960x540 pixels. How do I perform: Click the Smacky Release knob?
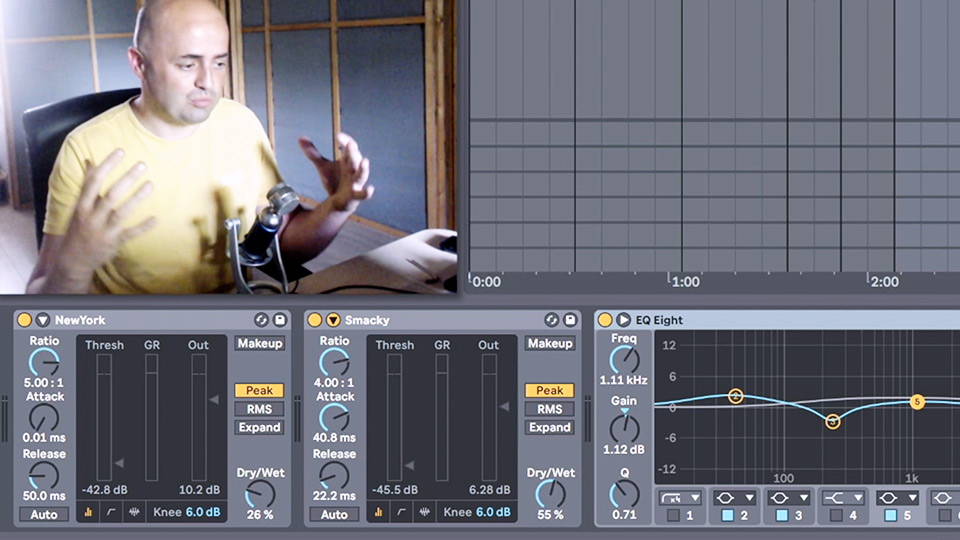[x=334, y=475]
